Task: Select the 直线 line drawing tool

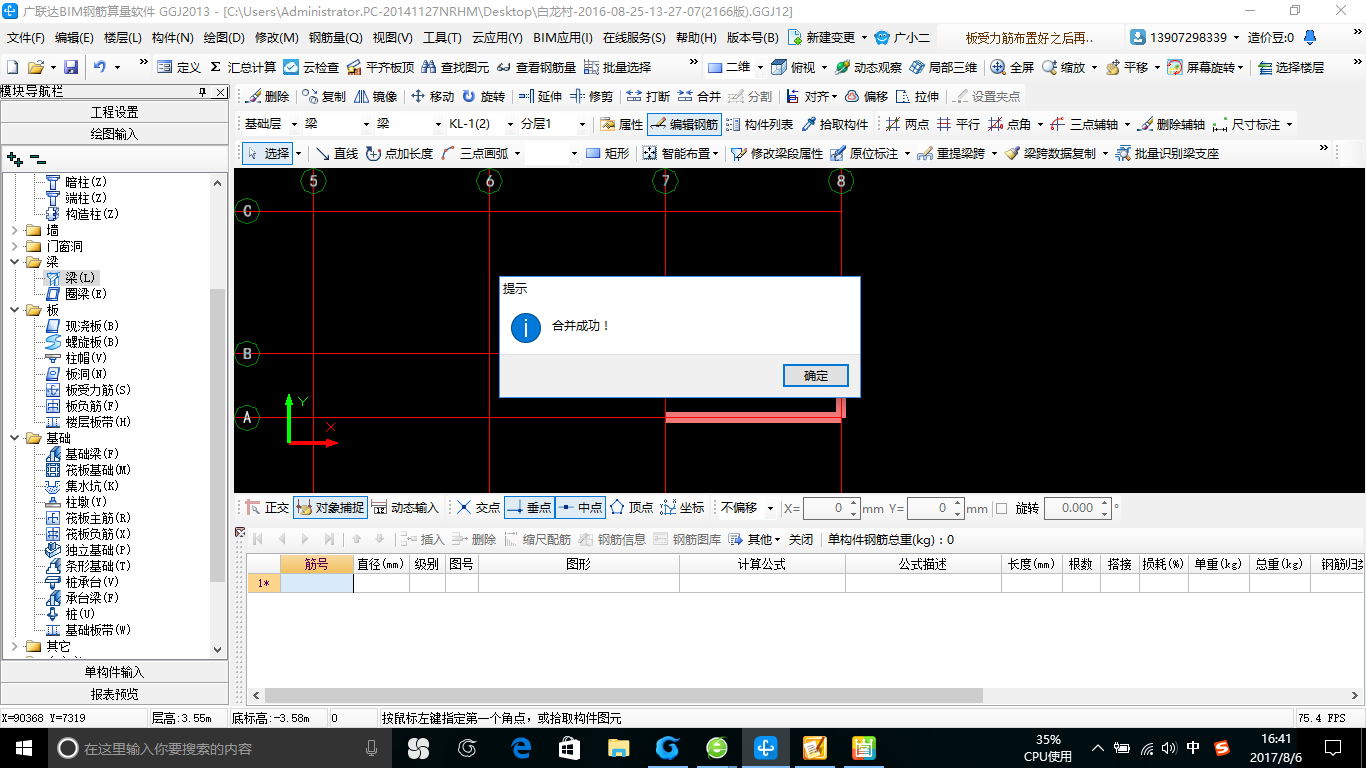Action: (x=336, y=153)
